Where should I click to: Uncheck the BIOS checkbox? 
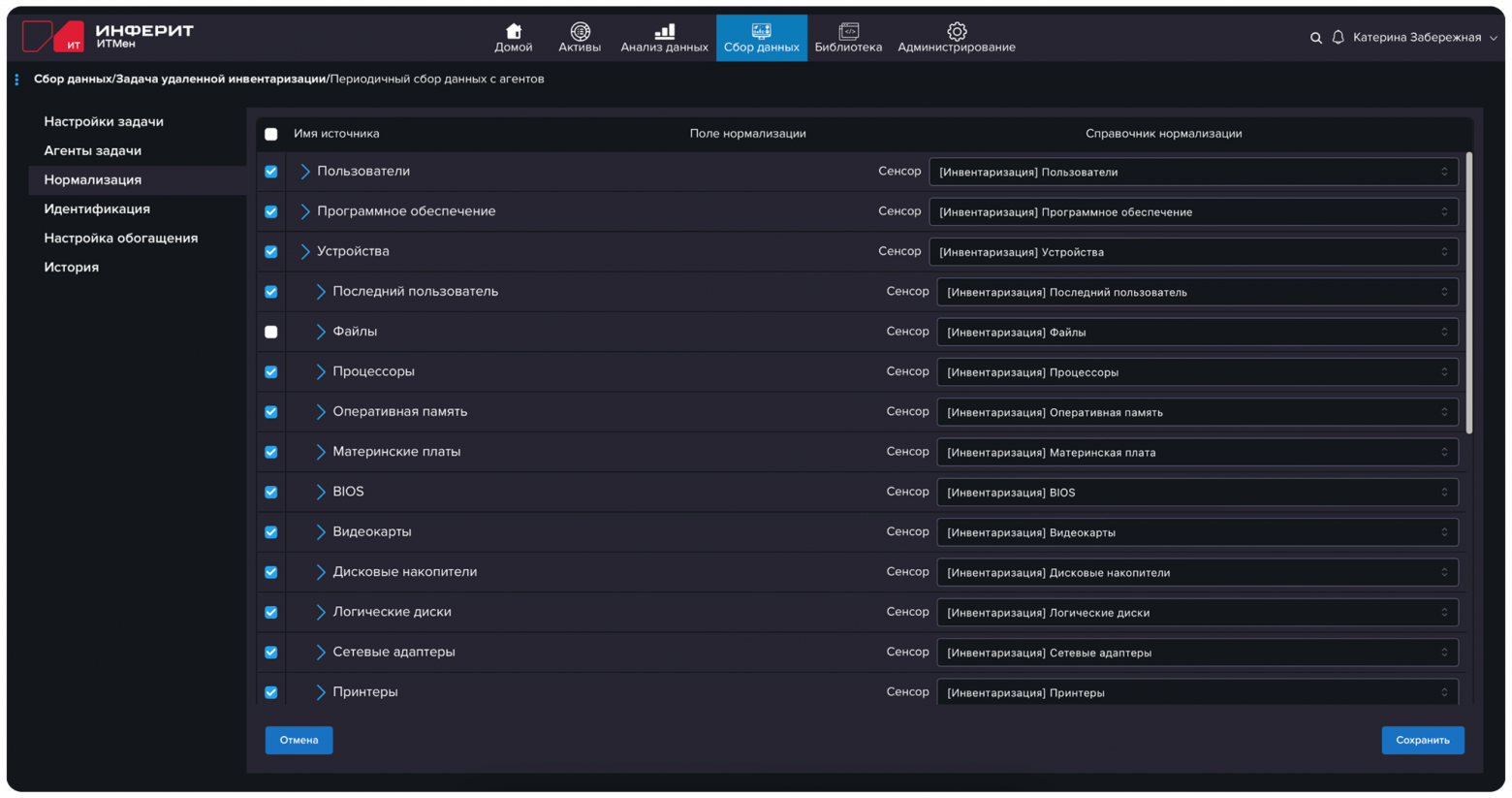(x=271, y=492)
